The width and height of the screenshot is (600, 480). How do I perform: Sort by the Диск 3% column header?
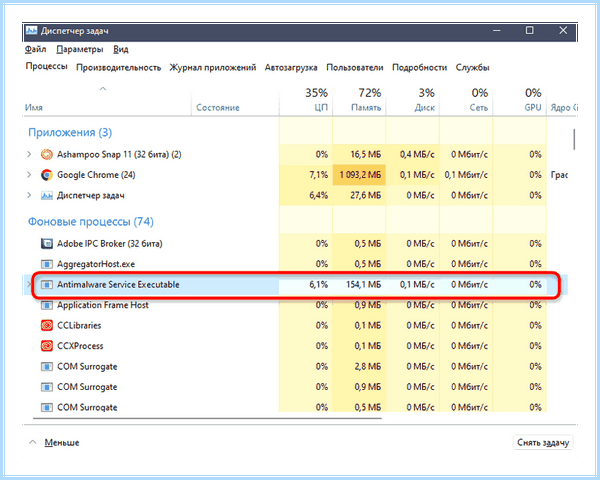coord(413,101)
